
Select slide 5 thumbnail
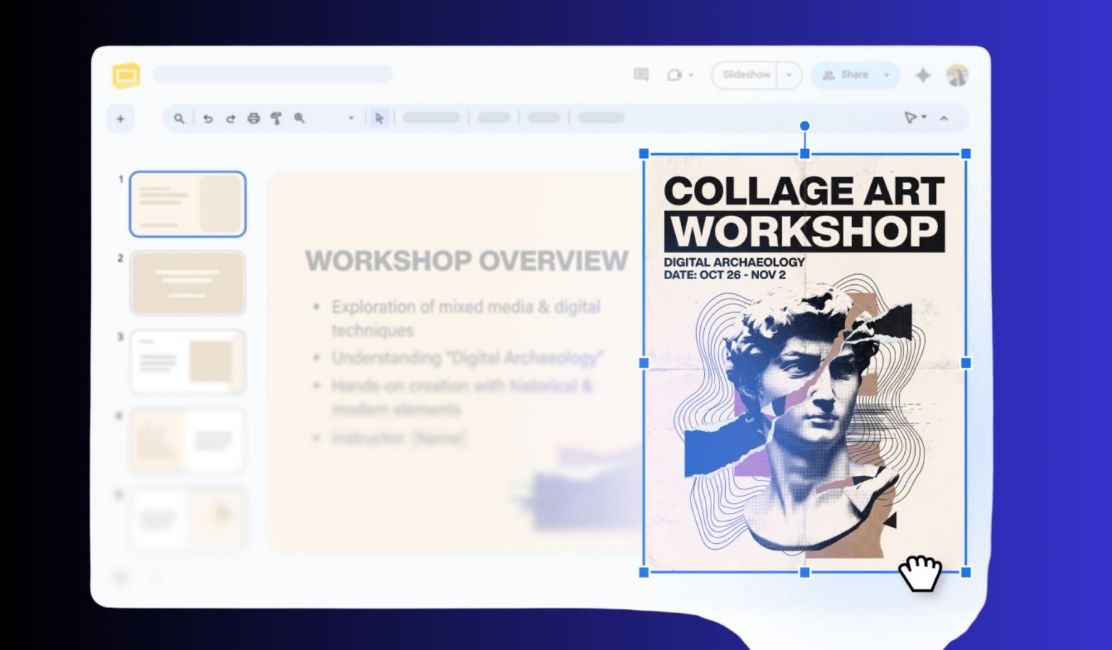188,517
